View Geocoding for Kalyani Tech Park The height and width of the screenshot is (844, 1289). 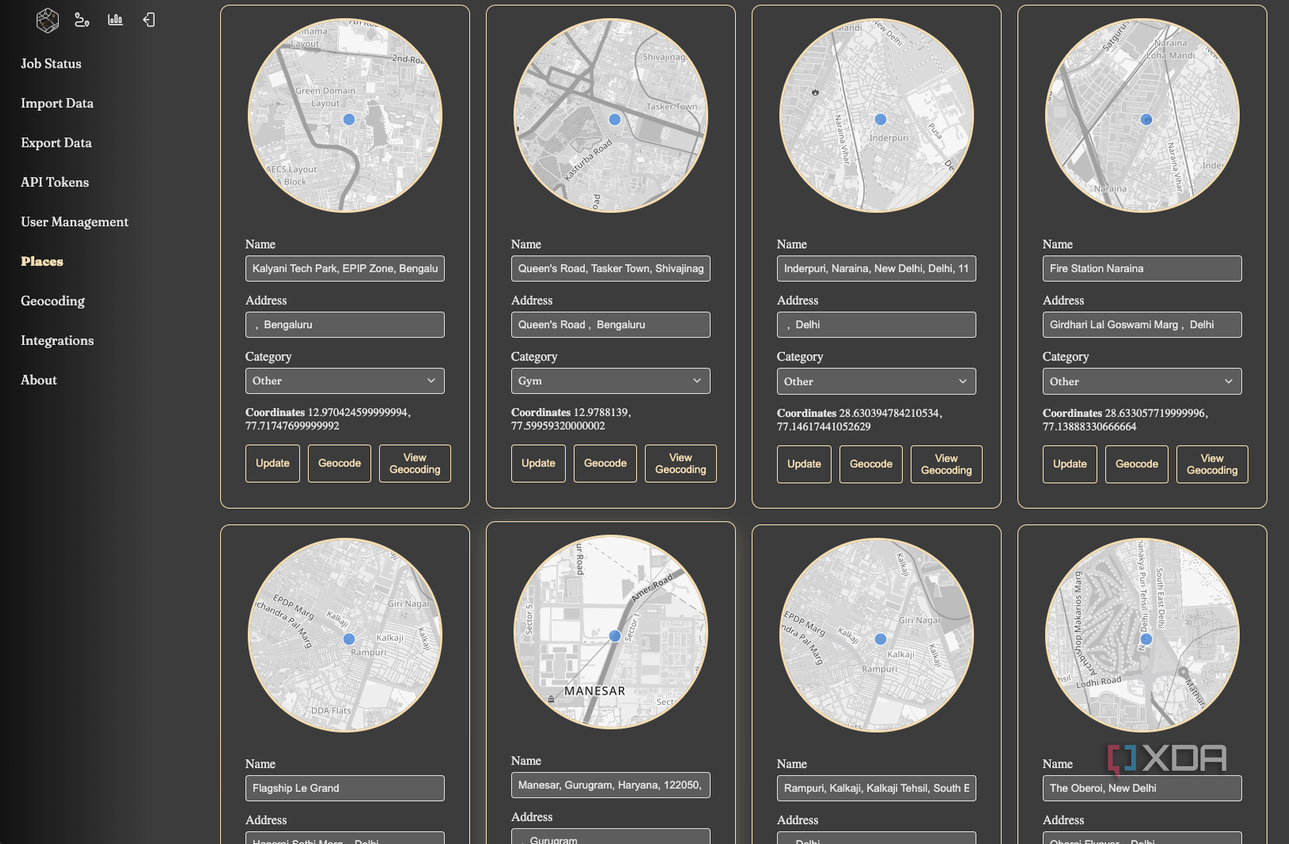click(x=415, y=464)
